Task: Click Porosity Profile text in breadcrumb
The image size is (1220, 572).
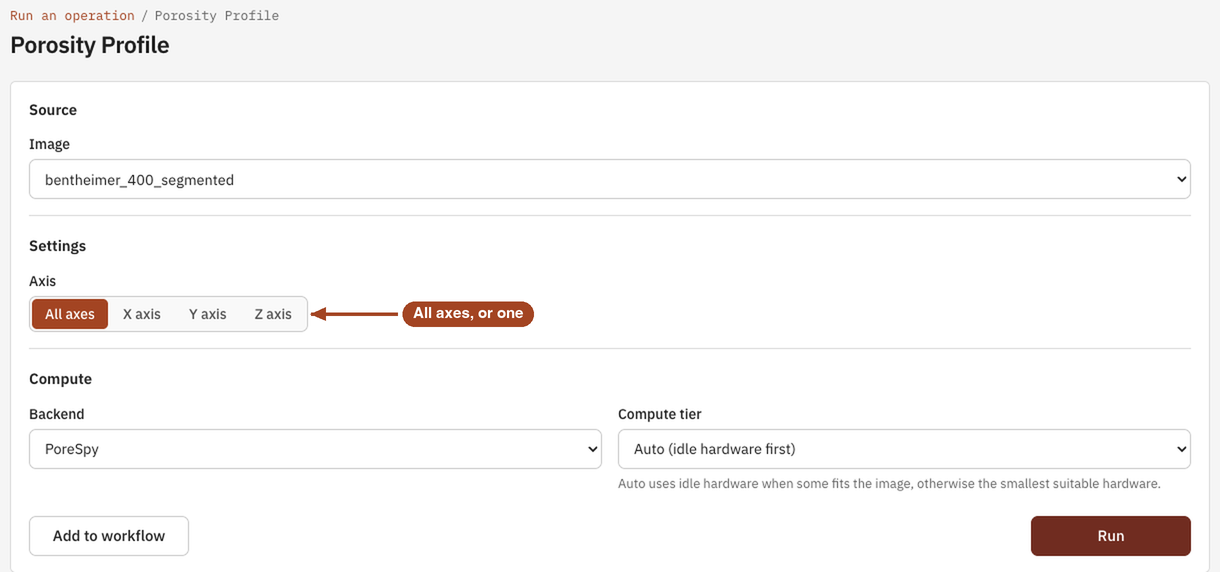Action: pyautogui.click(x=217, y=16)
